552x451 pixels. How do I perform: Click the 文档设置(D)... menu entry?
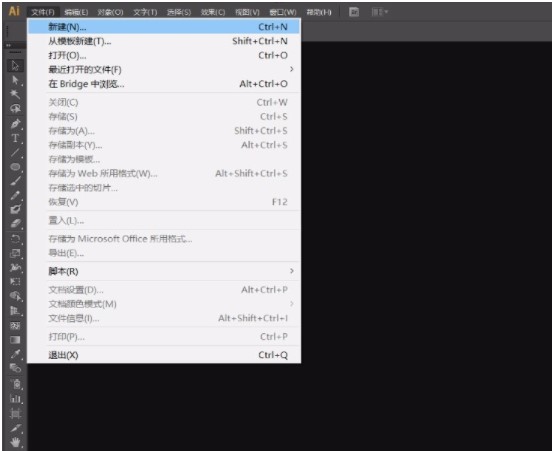click(x=164, y=290)
